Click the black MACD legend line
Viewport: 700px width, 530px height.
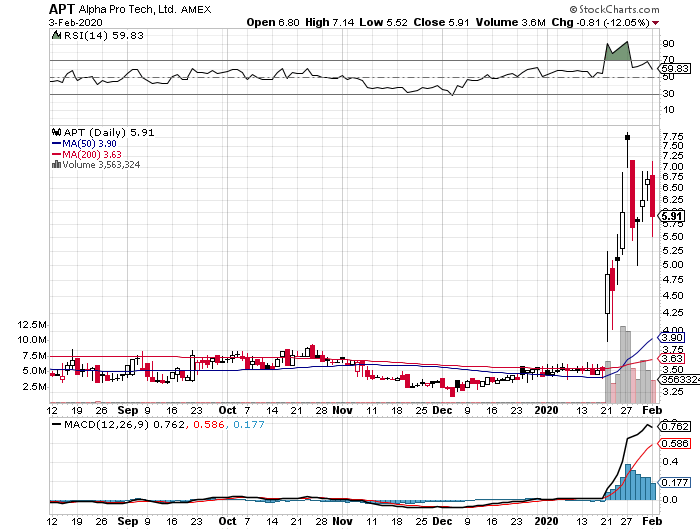pyautogui.click(x=56, y=424)
